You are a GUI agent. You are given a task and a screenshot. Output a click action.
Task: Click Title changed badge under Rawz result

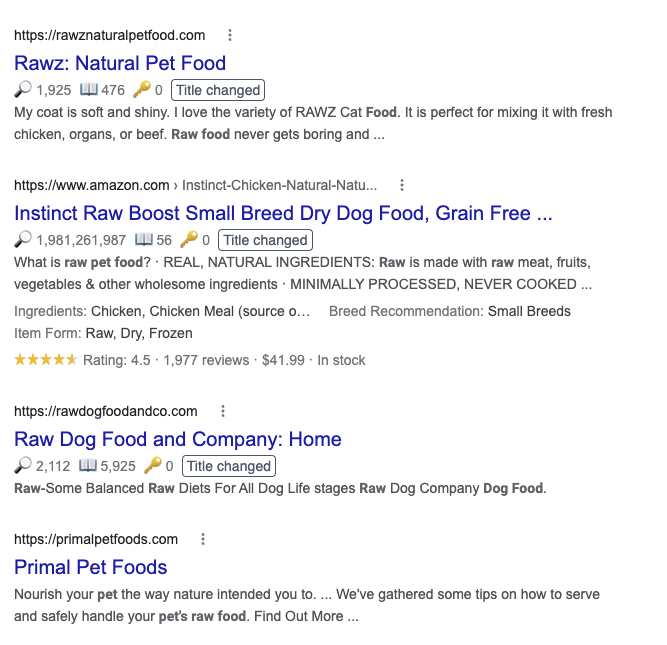(x=217, y=90)
